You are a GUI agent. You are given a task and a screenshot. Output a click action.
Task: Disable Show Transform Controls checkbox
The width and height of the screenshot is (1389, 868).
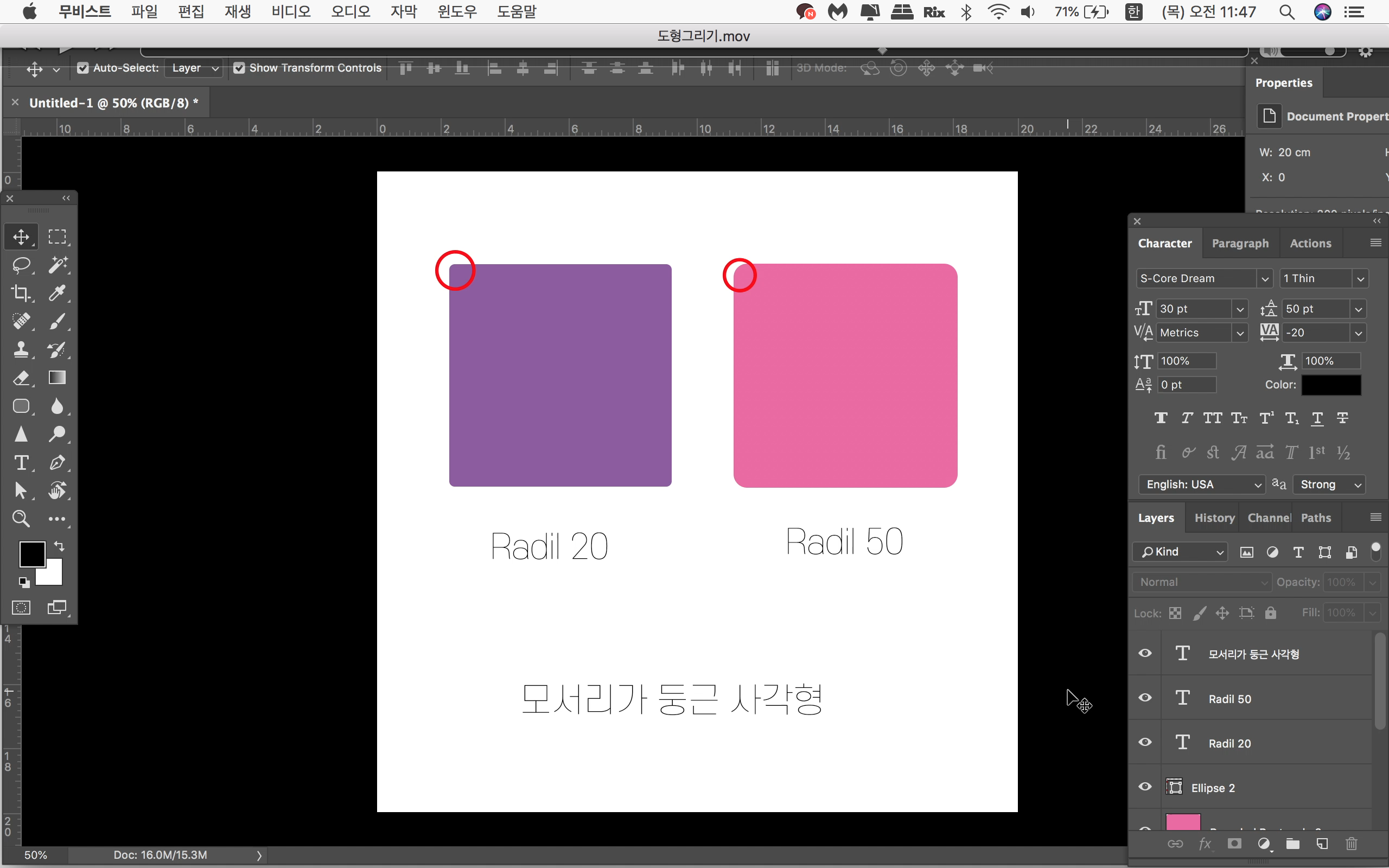pos(239,68)
